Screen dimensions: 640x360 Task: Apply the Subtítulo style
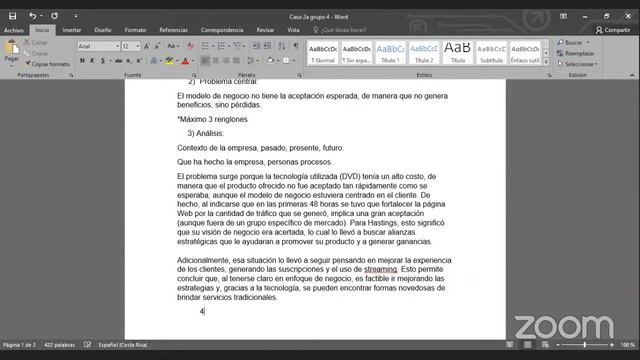point(491,53)
